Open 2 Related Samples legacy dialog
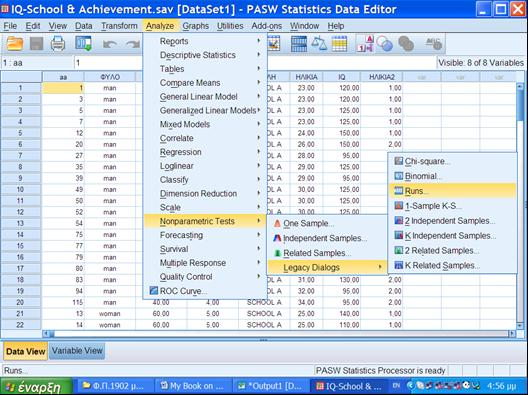Viewport: 528px width, 395px height. (x=452, y=251)
